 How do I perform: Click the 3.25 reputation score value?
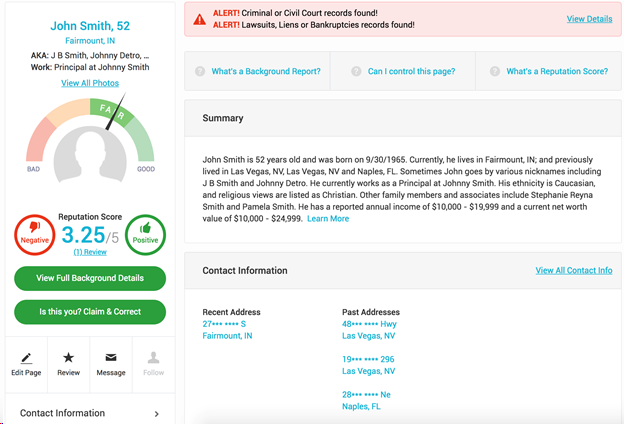click(84, 235)
